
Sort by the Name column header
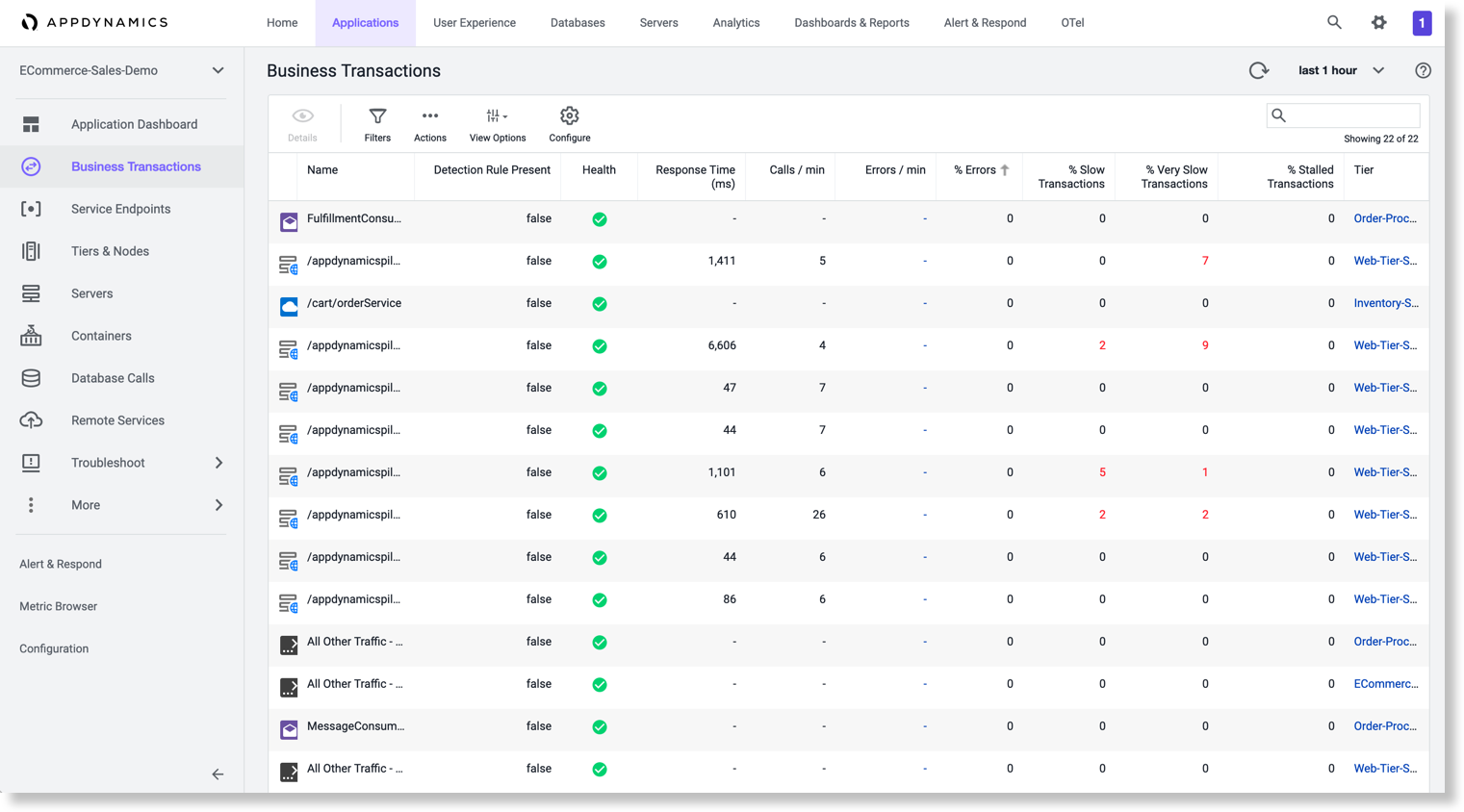pyautogui.click(x=322, y=170)
